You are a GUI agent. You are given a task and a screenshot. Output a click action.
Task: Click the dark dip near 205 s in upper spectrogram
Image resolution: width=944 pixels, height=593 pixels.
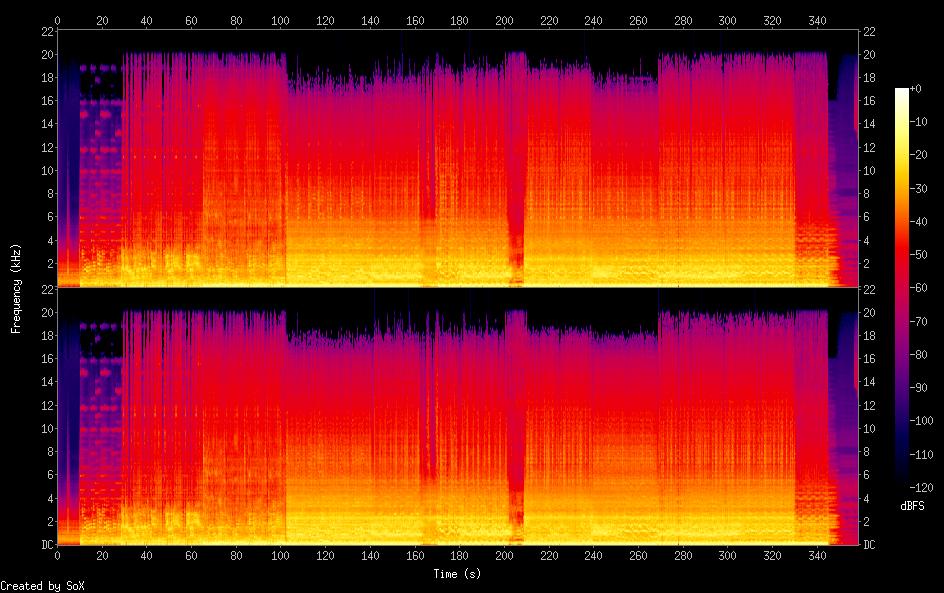(x=516, y=230)
